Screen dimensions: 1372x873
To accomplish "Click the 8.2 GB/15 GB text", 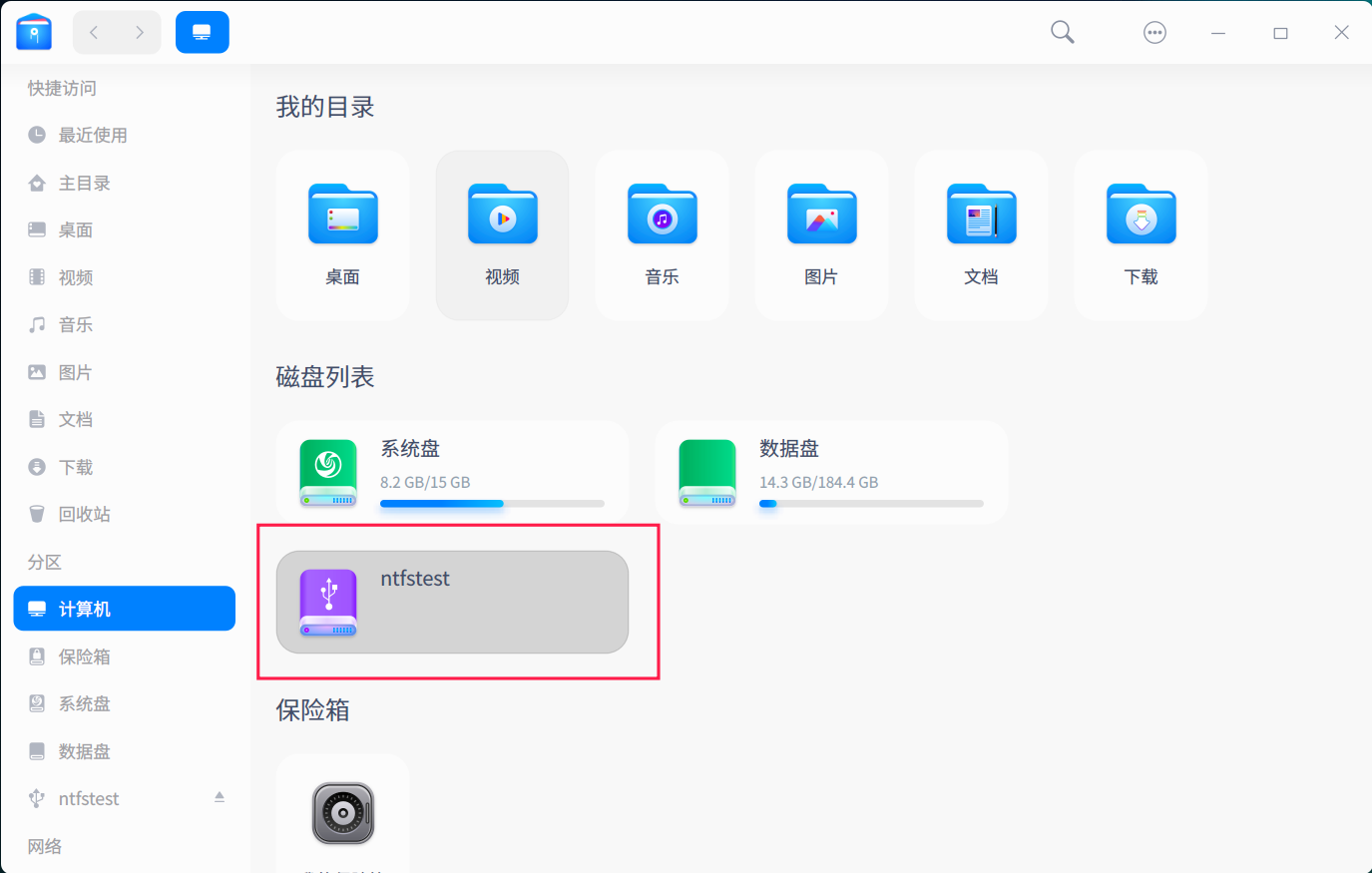I will [425, 482].
